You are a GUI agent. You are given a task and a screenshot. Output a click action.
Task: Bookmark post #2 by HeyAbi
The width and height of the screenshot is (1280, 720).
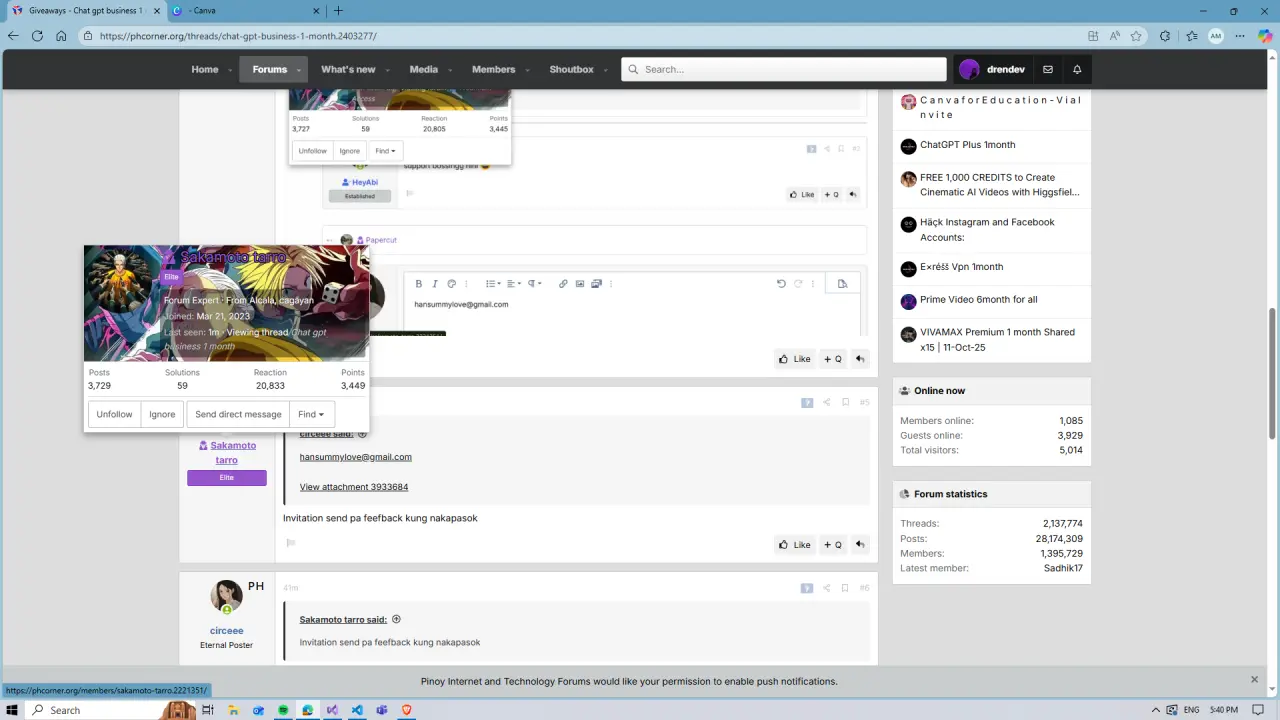841,149
